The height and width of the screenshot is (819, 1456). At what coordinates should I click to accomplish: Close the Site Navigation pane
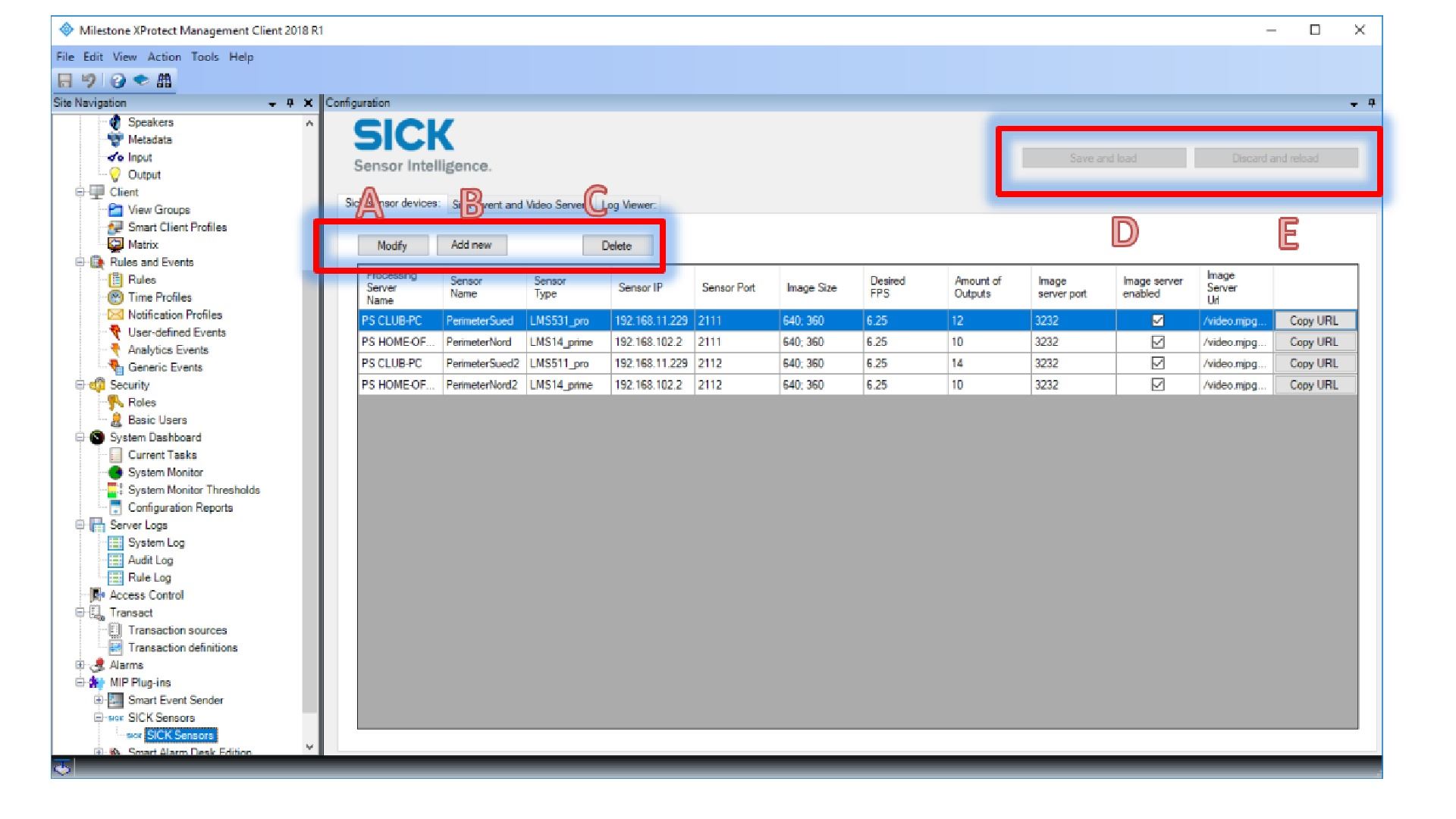tap(308, 102)
